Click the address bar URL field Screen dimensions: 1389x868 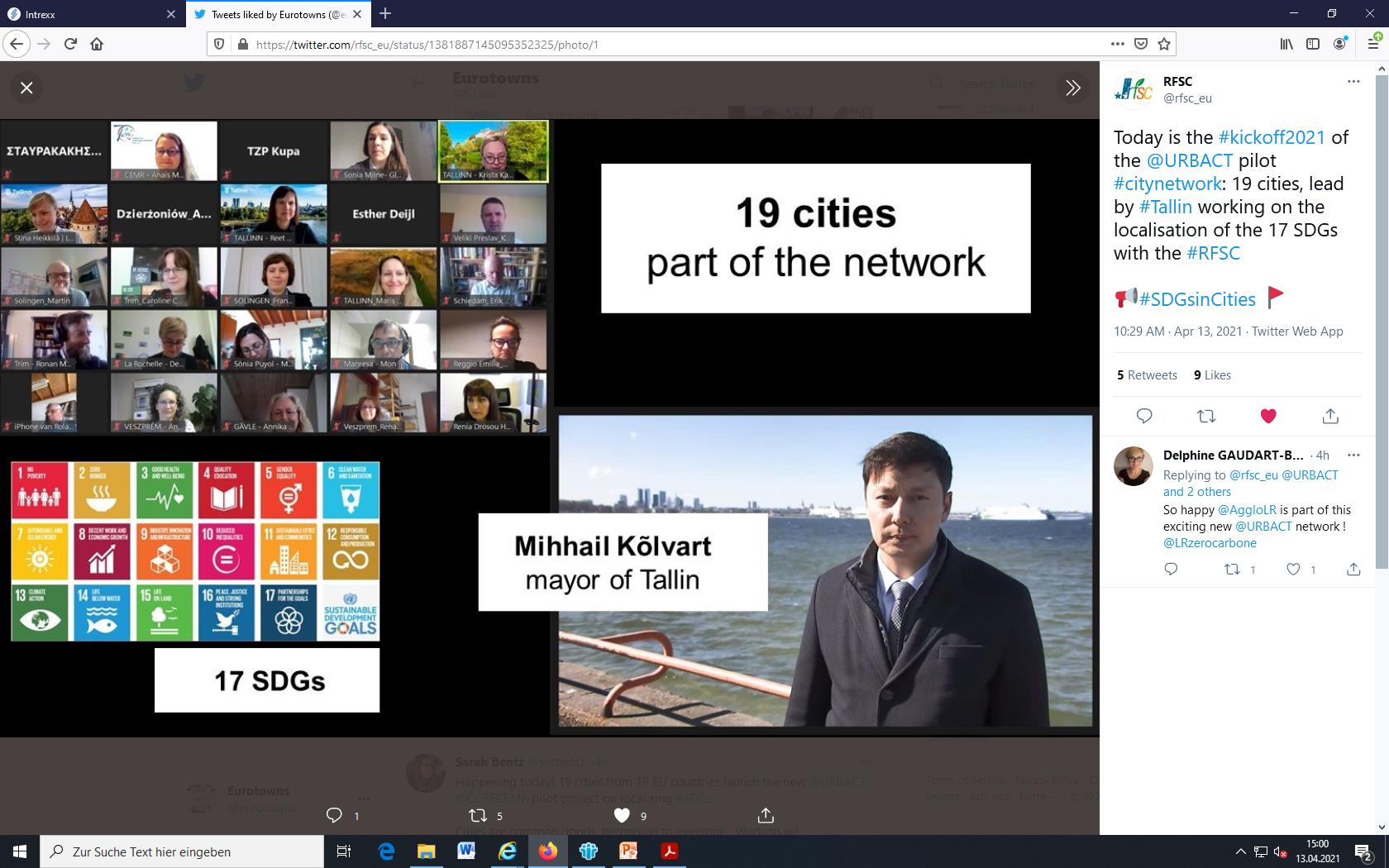661,45
